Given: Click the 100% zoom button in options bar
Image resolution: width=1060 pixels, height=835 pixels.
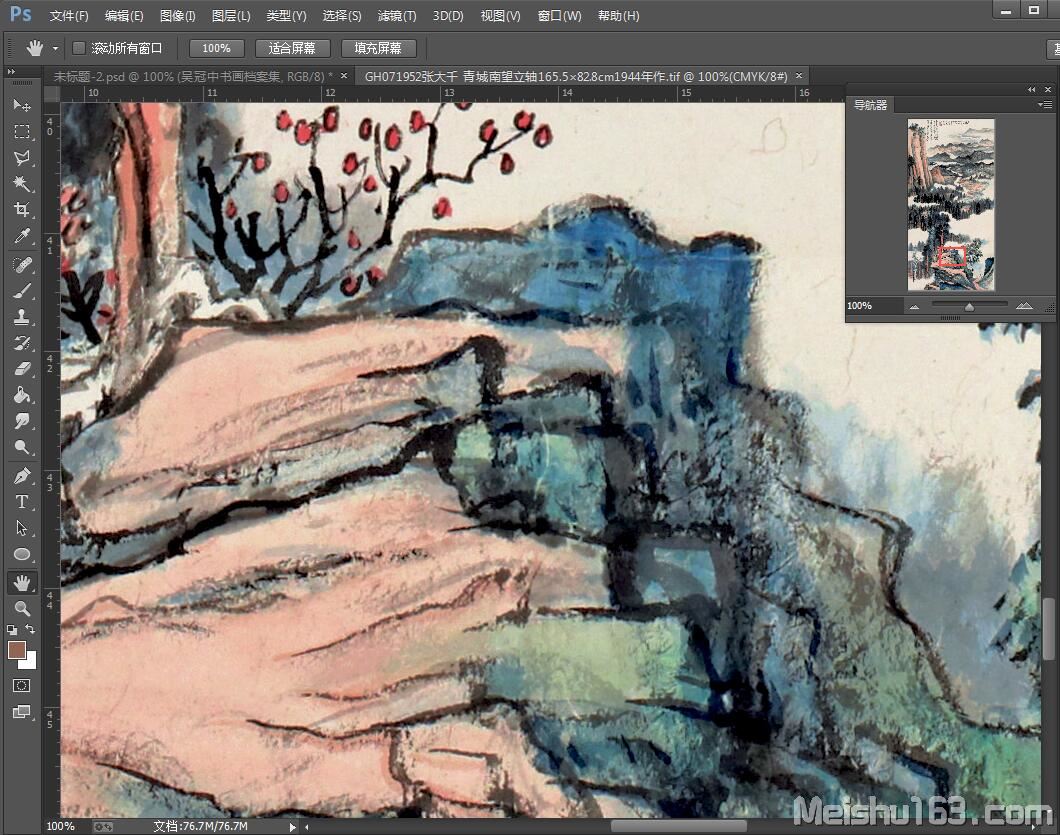Looking at the screenshot, I should coord(216,49).
